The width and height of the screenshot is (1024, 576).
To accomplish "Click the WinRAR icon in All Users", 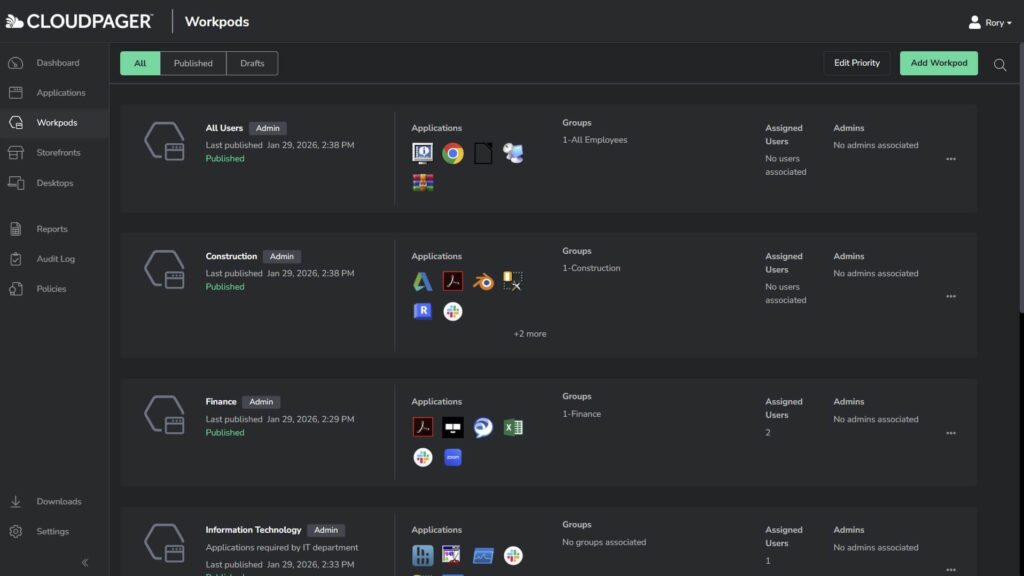I will (423, 183).
